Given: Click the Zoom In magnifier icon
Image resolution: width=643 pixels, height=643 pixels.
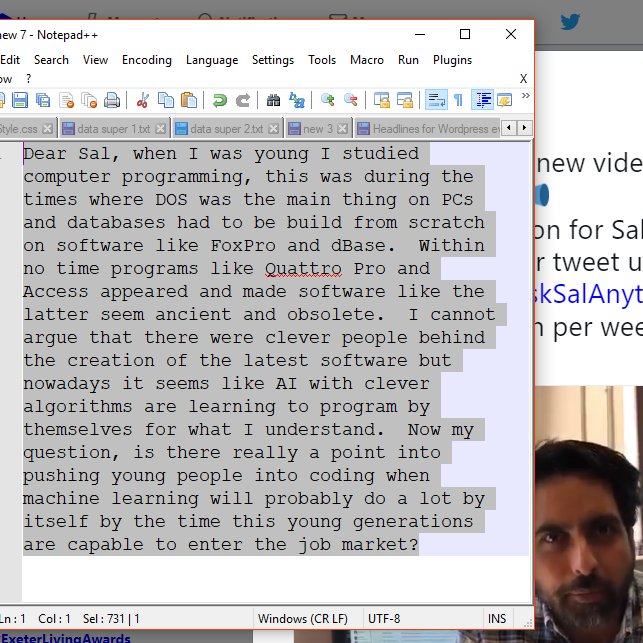Looking at the screenshot, I should click(x=327, y=100).
